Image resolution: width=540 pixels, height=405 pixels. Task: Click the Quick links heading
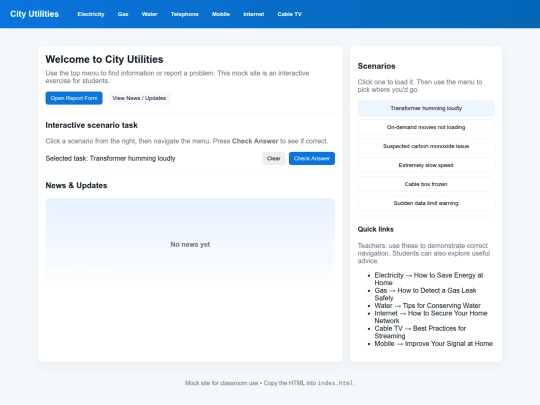tap(375, 229)
